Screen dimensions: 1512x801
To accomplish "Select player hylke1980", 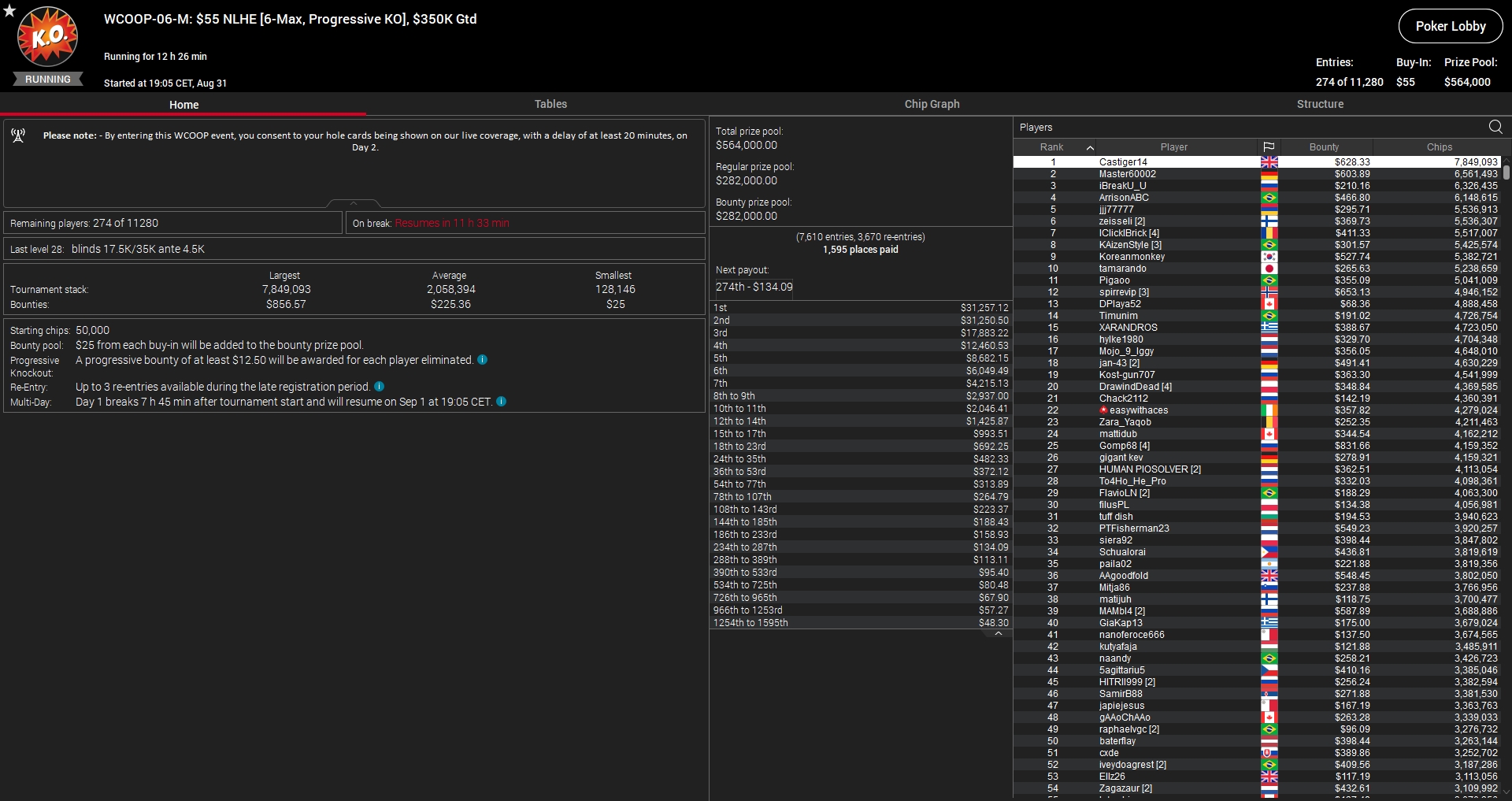I will pos(1257,339).
